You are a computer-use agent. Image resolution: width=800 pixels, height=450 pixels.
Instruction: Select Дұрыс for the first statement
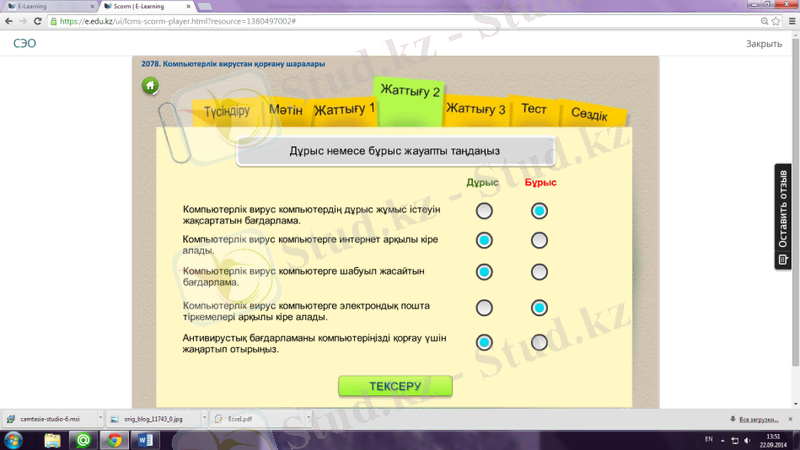pos(484,211)
